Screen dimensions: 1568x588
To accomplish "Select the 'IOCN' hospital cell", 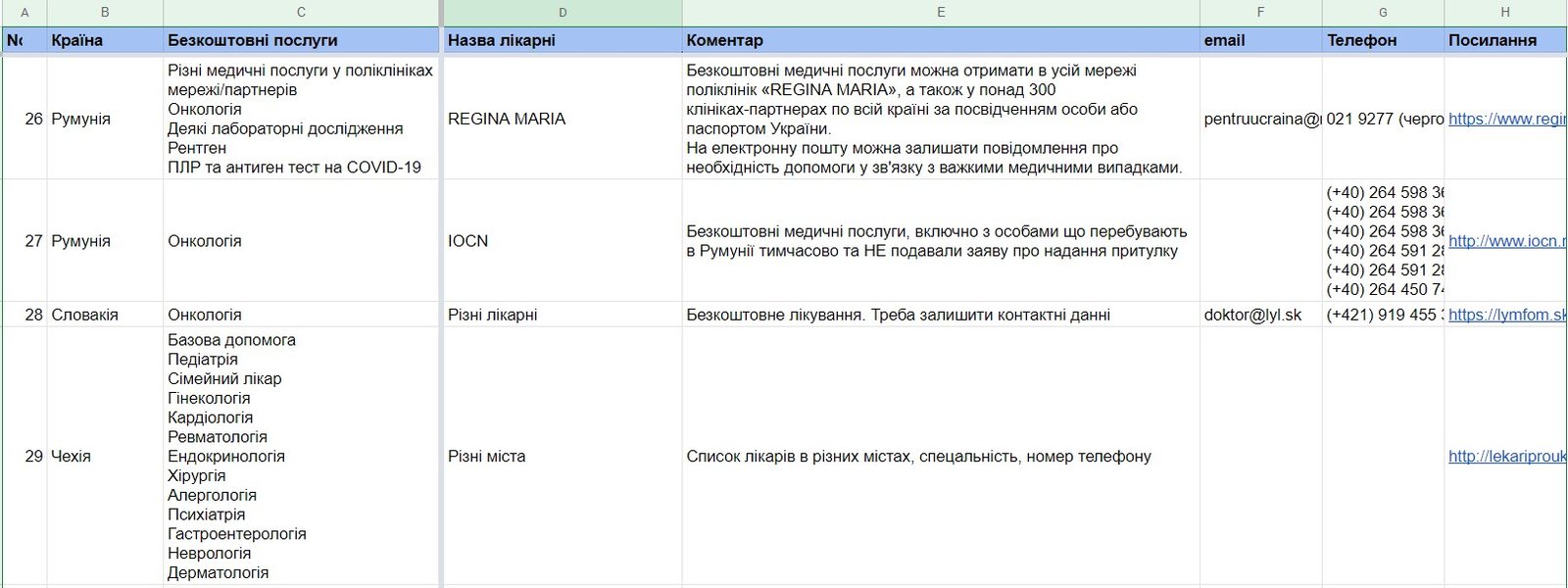I will pos(563,241).
